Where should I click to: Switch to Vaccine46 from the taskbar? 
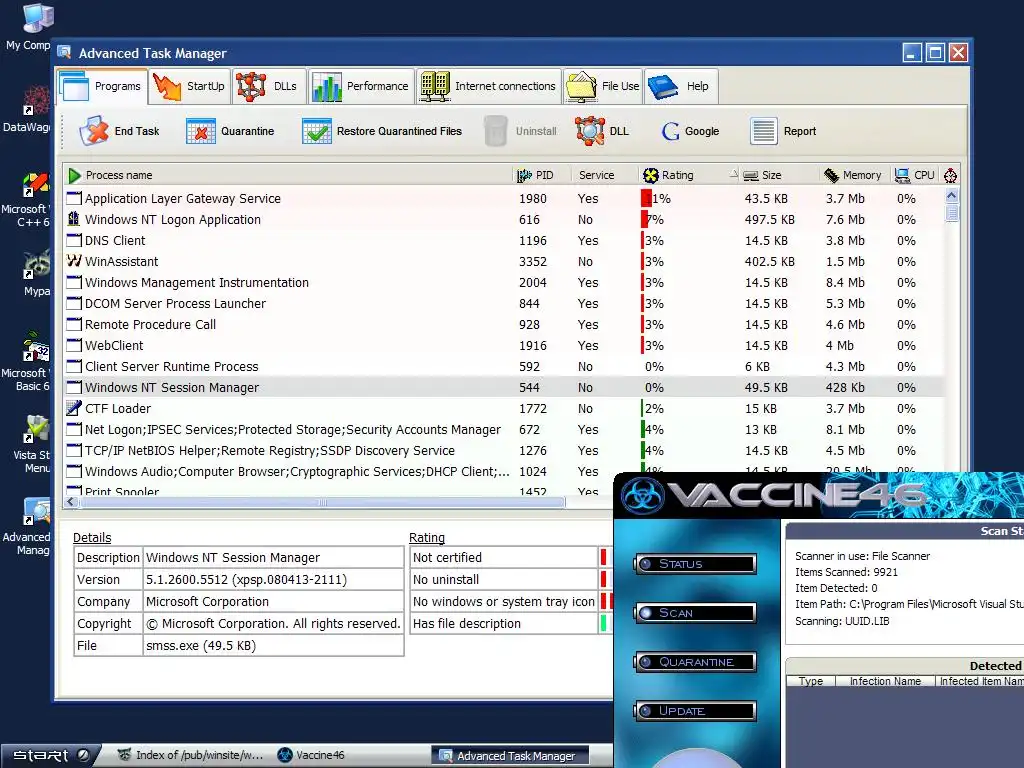311,755
